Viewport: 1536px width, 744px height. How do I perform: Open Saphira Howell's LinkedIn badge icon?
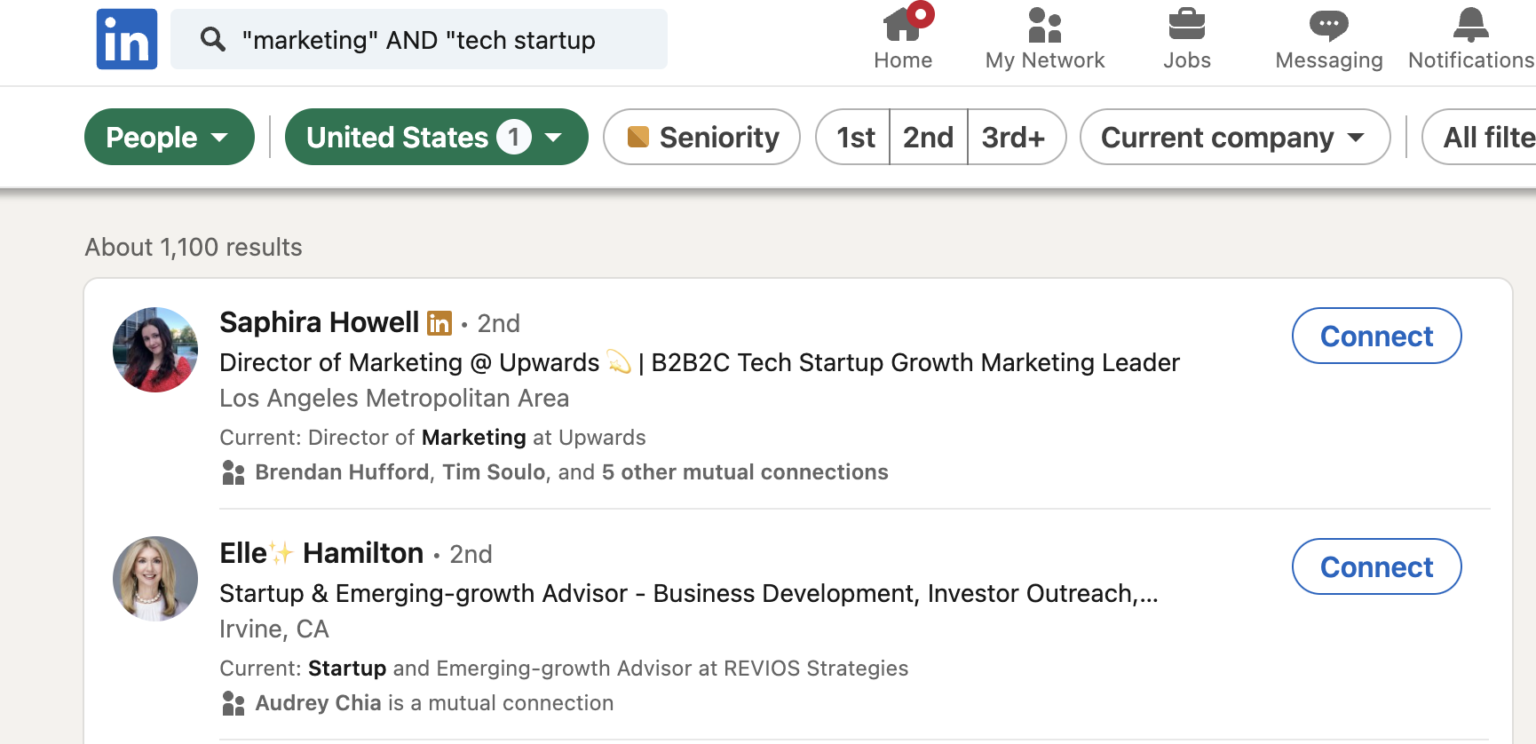click(439, 323)
